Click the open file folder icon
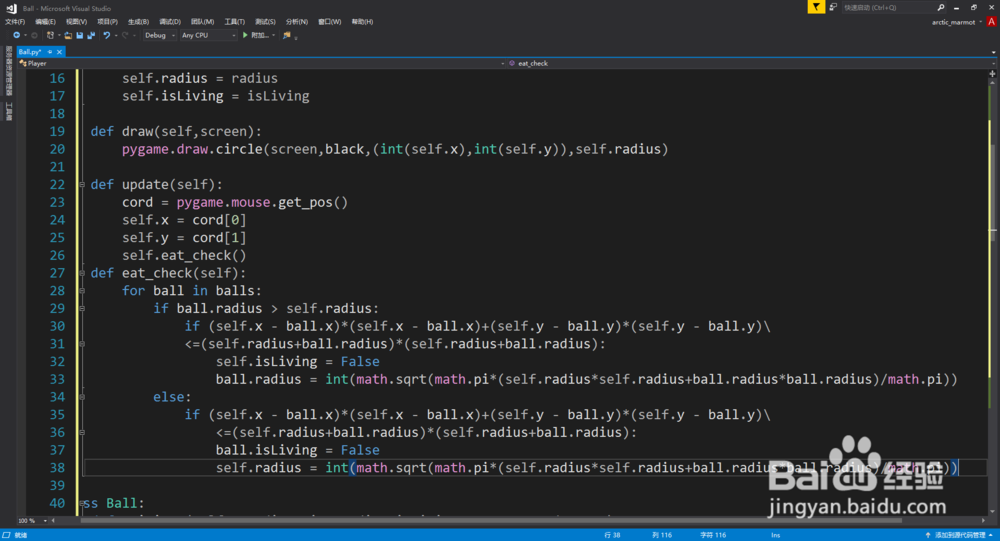1000x541 pixels. coord(68,36)
